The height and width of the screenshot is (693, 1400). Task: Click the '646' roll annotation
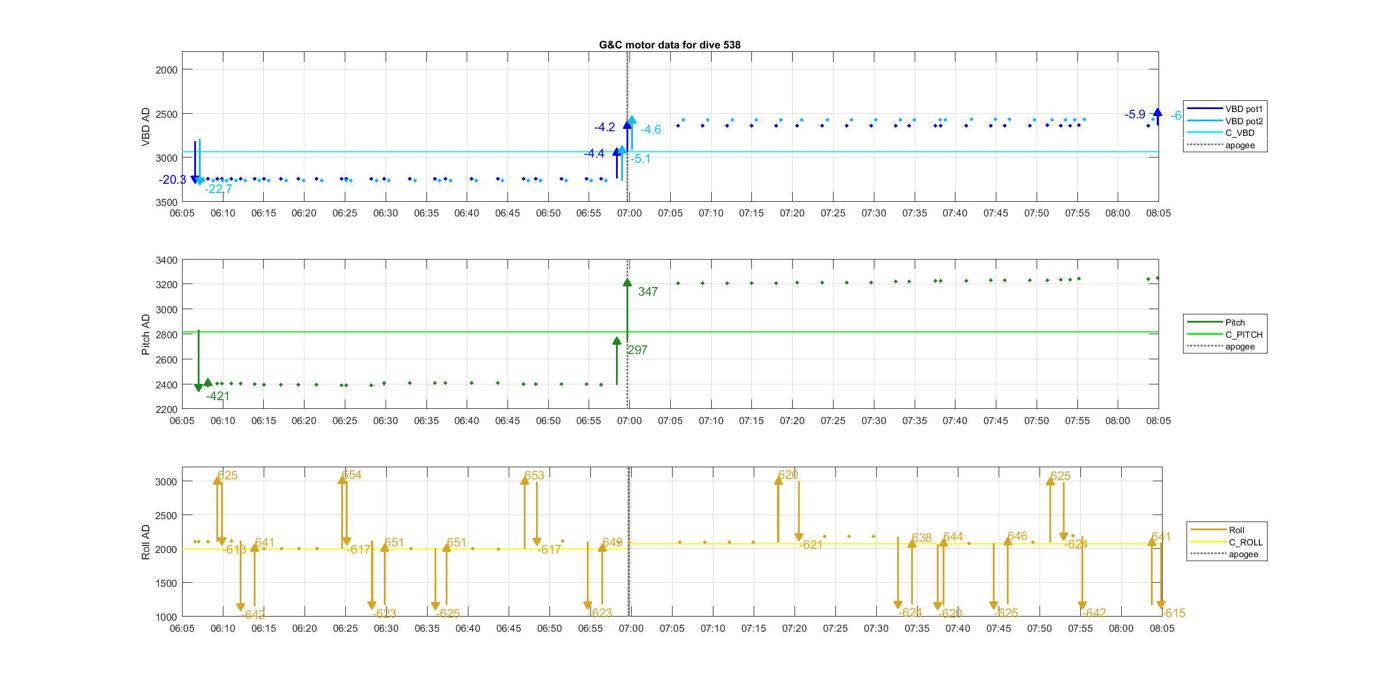pos(1018,537)
